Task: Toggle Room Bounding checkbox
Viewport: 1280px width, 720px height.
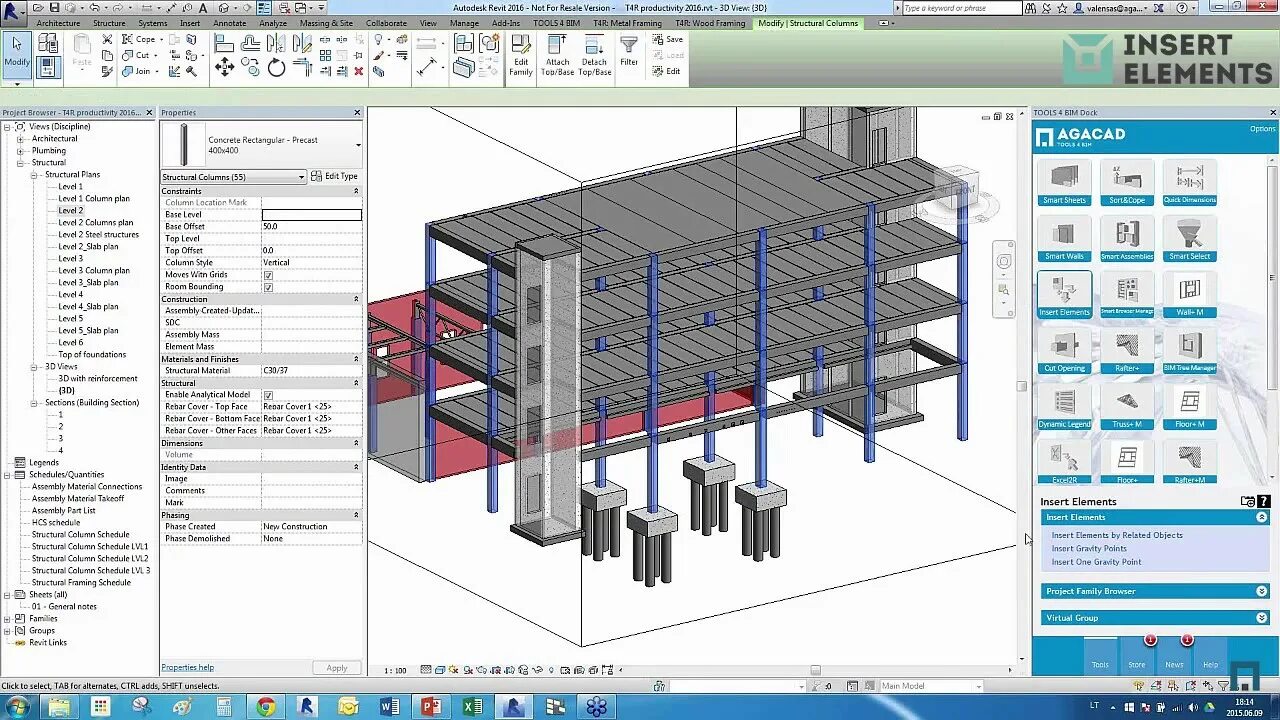Action: [268, 287]
